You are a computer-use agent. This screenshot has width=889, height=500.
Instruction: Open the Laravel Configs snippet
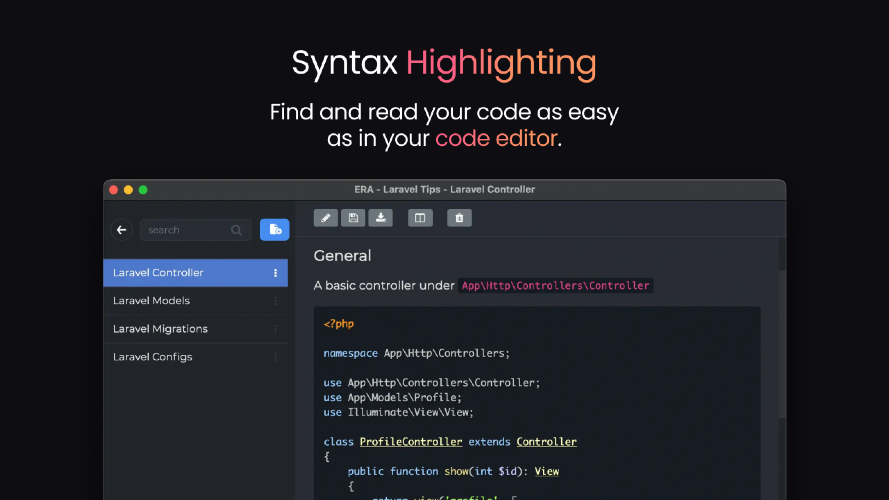click(x=196, y=357)
